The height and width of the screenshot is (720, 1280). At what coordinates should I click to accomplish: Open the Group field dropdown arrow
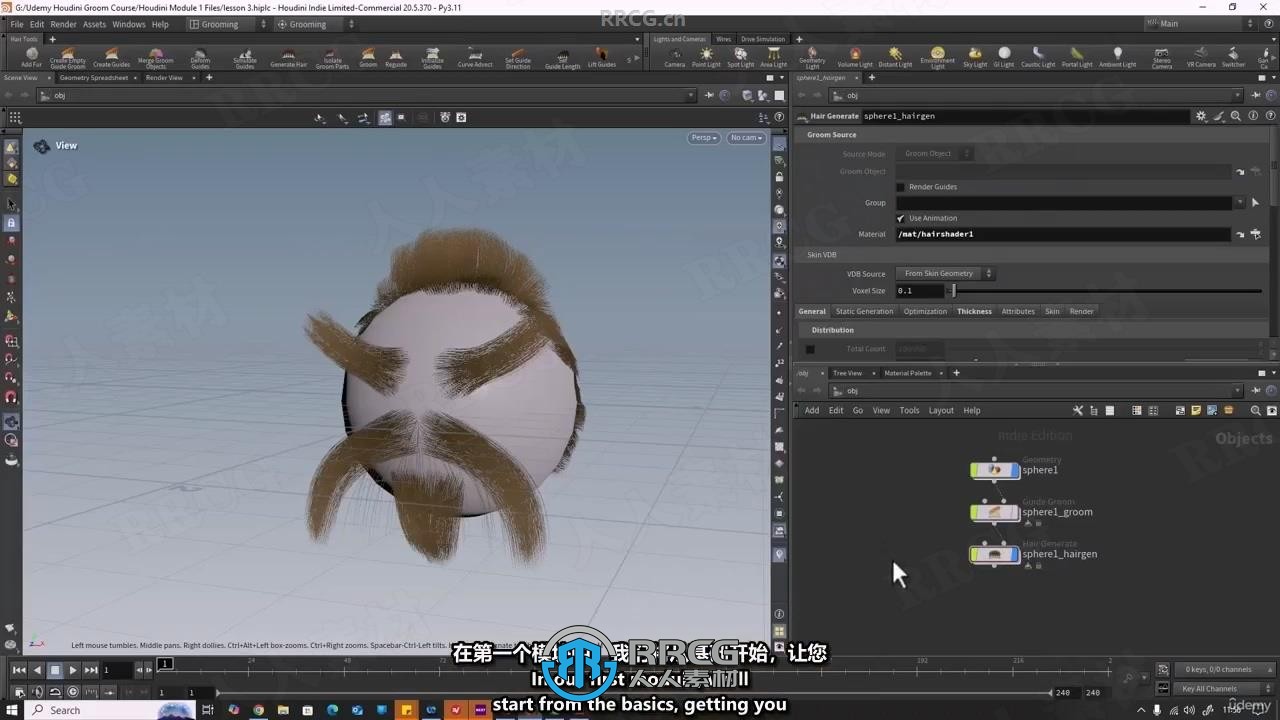point(1240,203)
